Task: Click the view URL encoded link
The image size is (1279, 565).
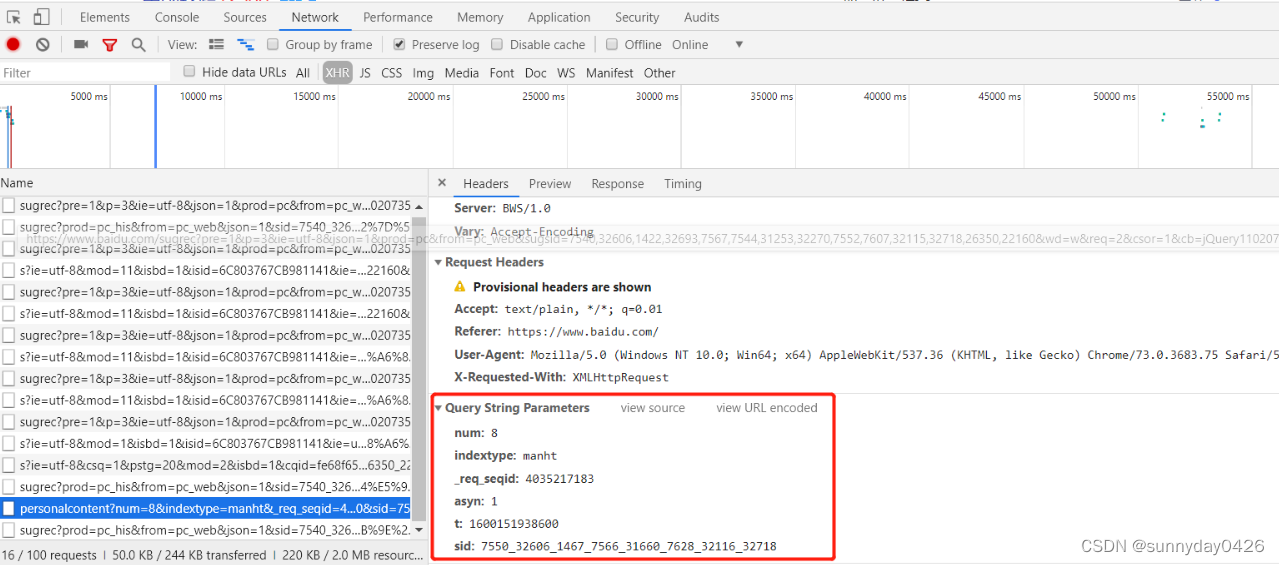Action: coord(767,408)
